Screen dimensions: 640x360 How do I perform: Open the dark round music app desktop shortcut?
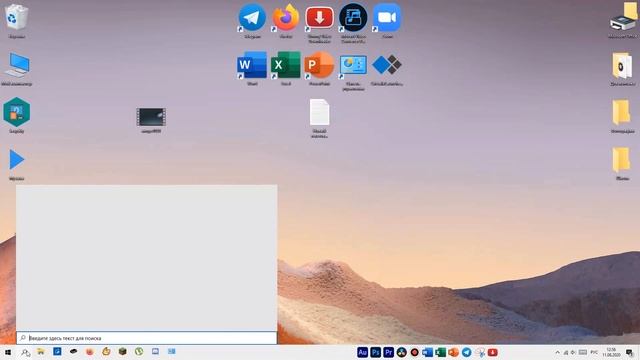point(353,18)
